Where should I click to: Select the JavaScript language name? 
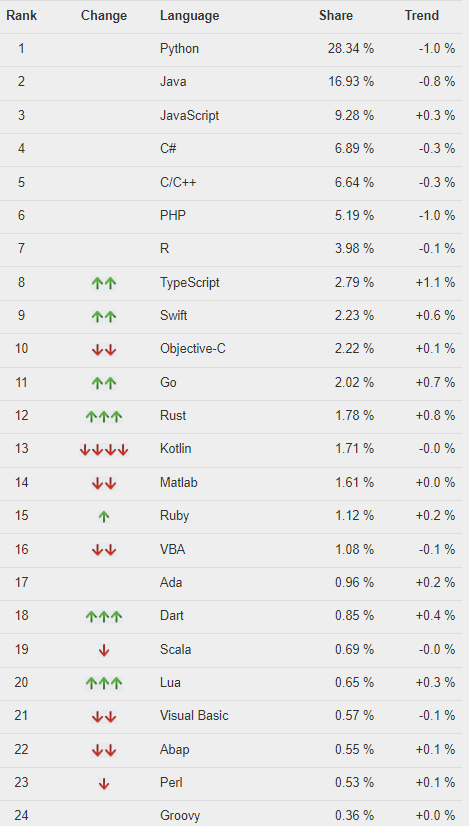(190, 115)
